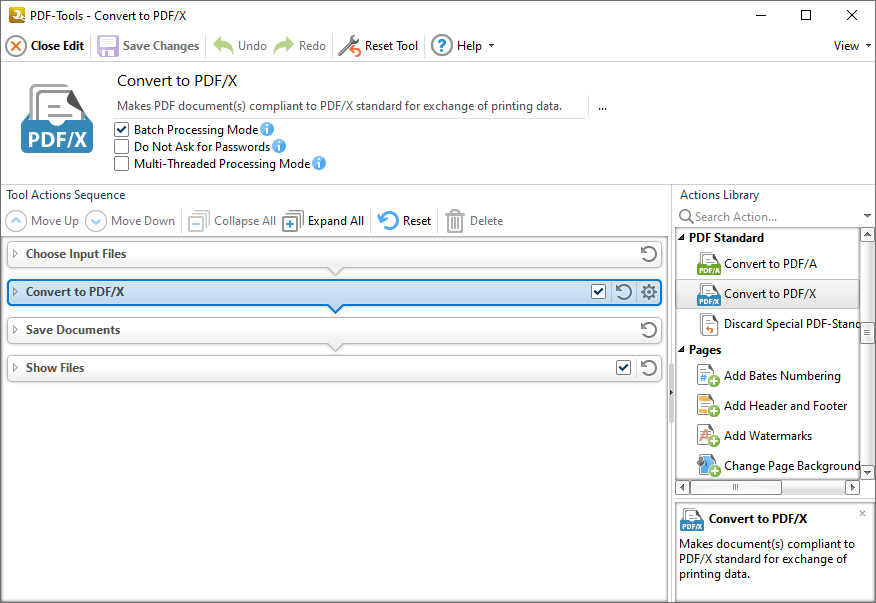Select Change Page Background action

click(x=768, y=466)
